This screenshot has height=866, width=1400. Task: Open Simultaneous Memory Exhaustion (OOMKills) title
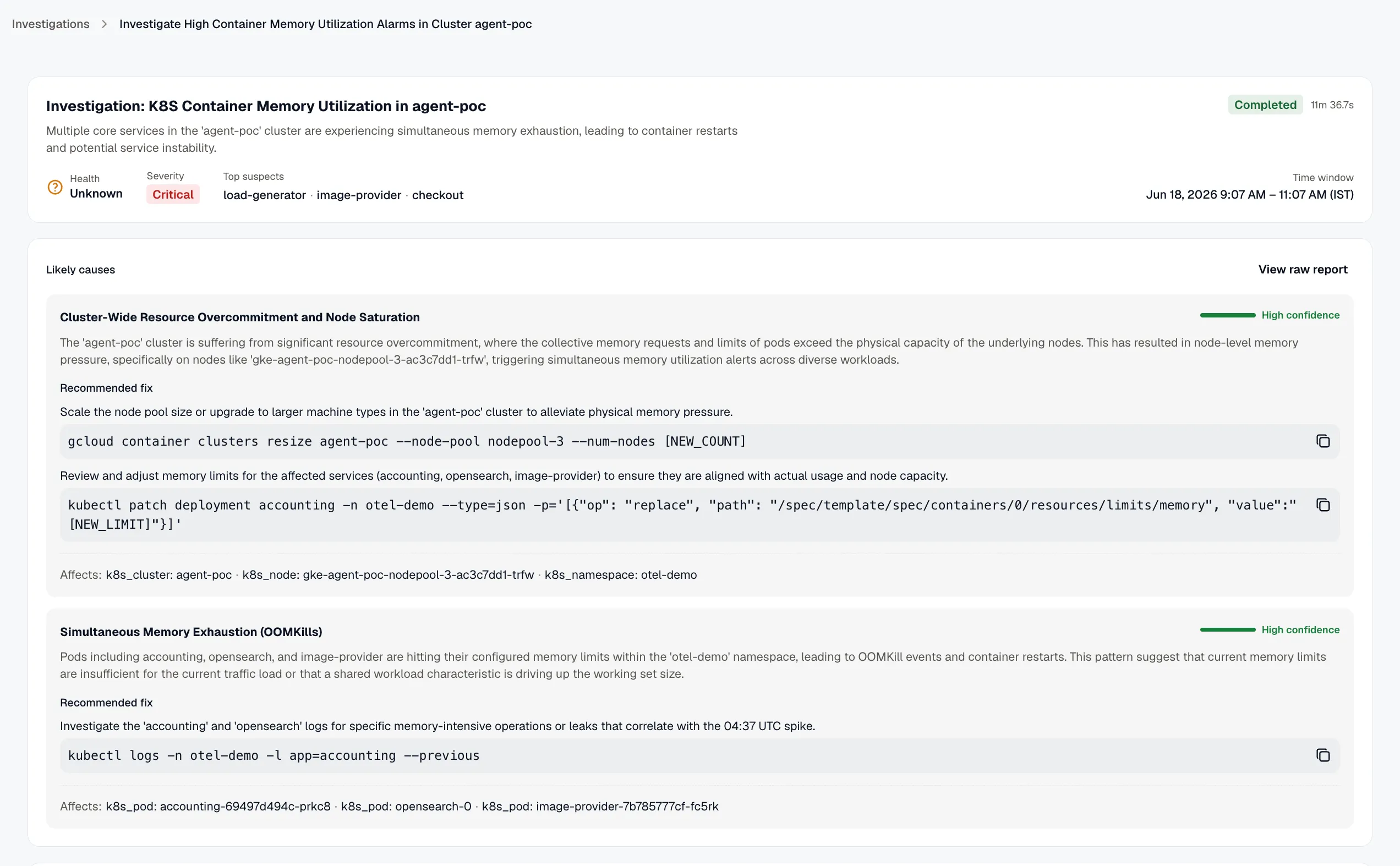coord(192,632)
